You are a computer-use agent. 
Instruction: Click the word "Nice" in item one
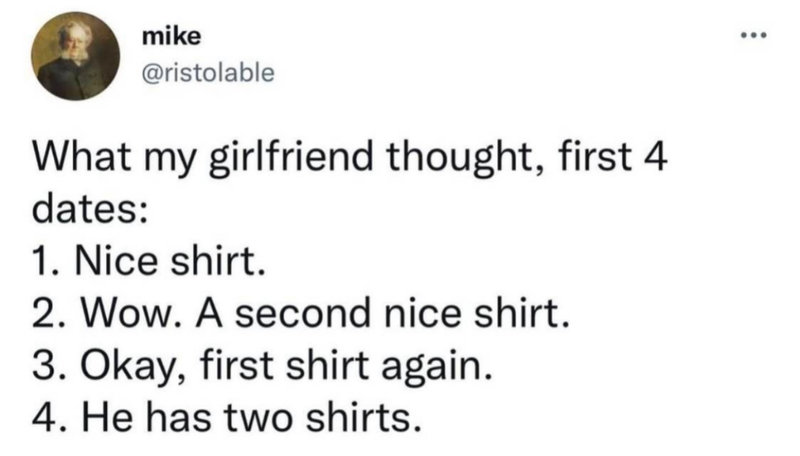pos(111,265)
